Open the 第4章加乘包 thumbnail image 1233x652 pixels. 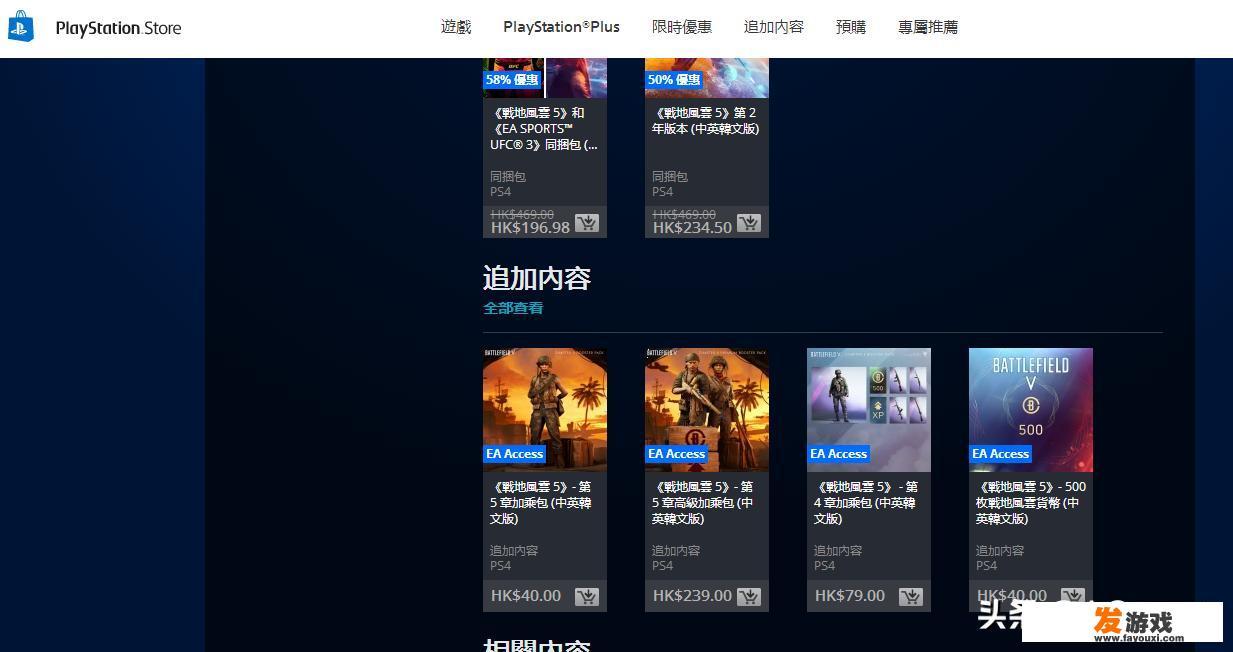(869, 410)
